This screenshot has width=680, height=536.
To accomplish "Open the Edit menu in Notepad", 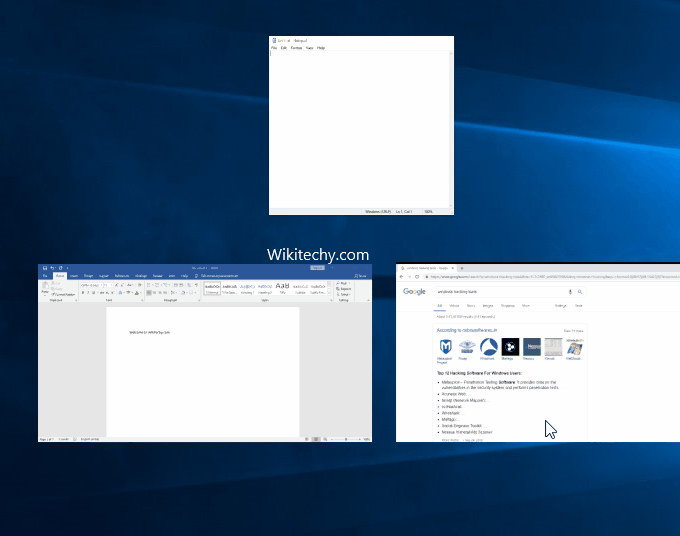I will tap(284, 48).
